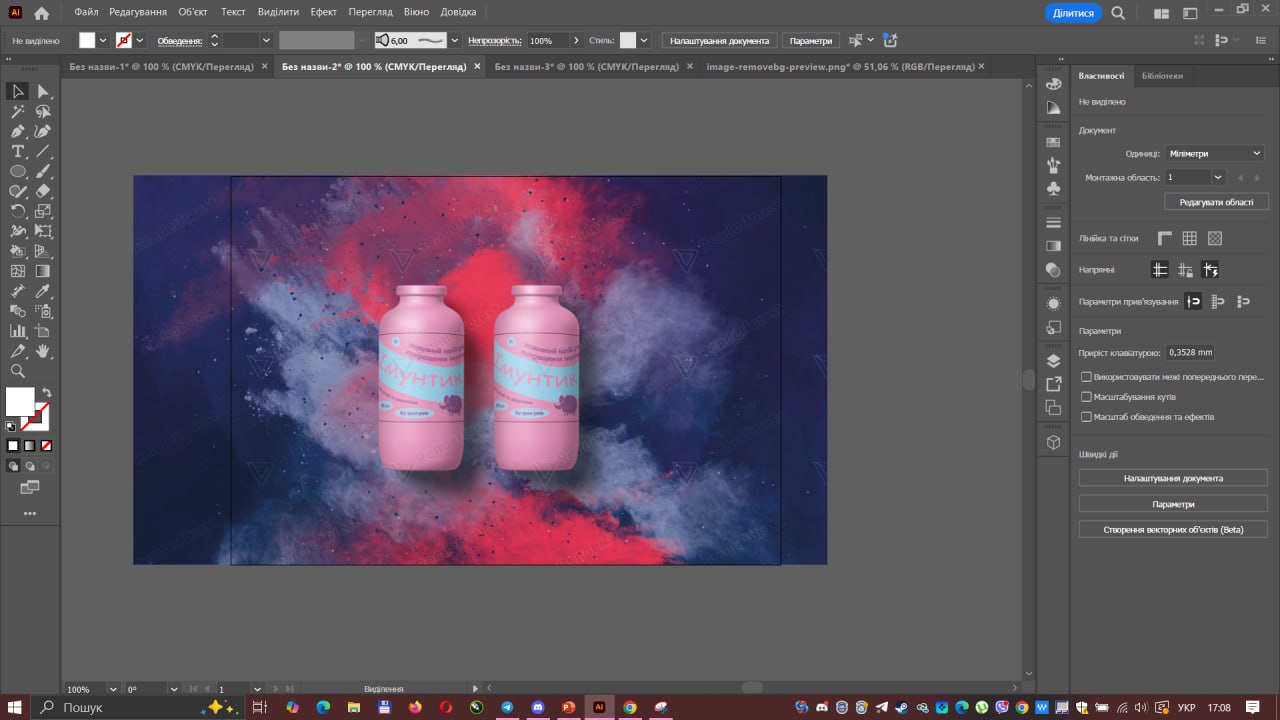This screenshot has height=720, width=1280.
Task: Check Масштаб обведення та ефектів option
Action: 1087,417
